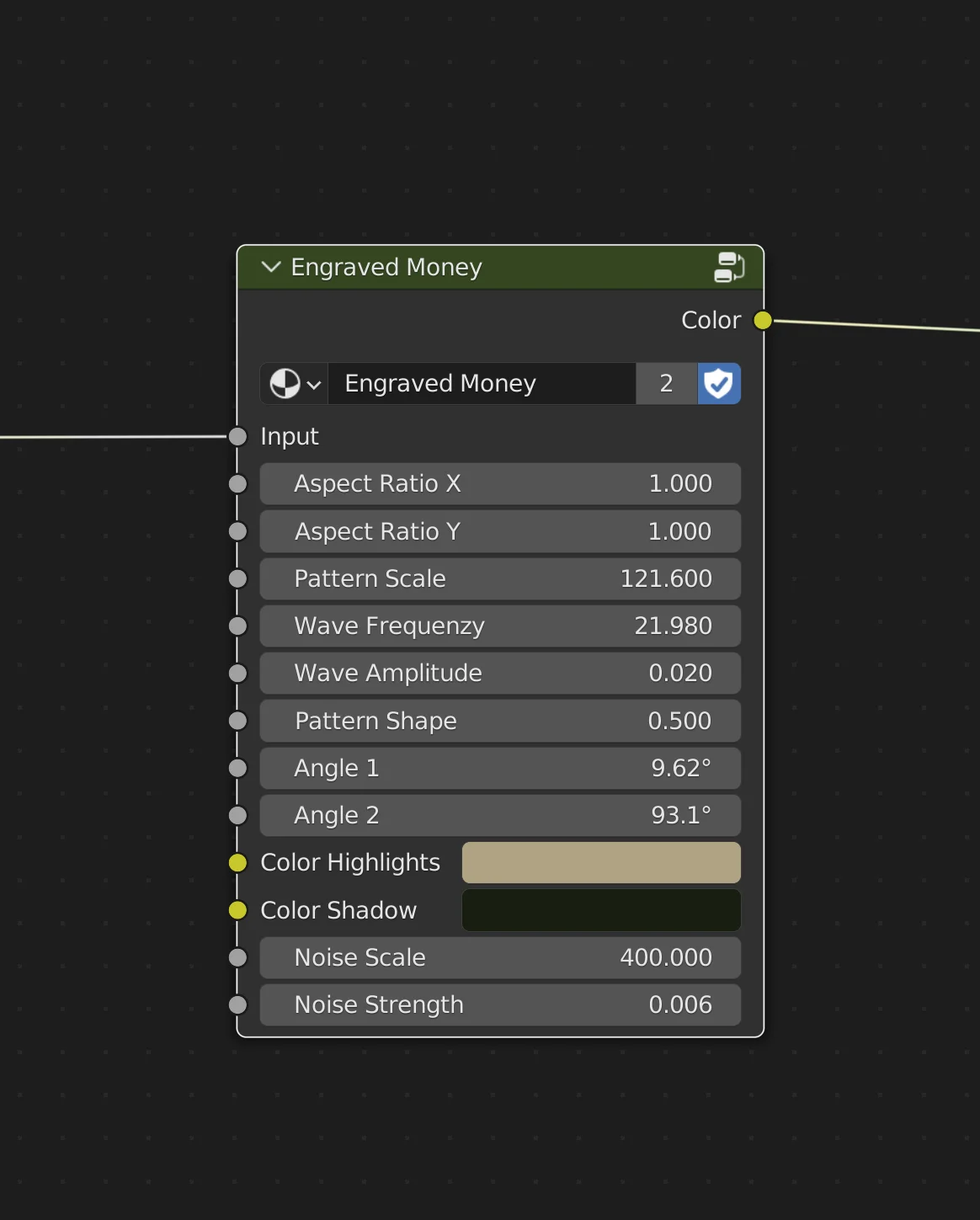980x1220 pixels.
Task: Click the node group icon in the header
Action: click(x=730, y=266)
